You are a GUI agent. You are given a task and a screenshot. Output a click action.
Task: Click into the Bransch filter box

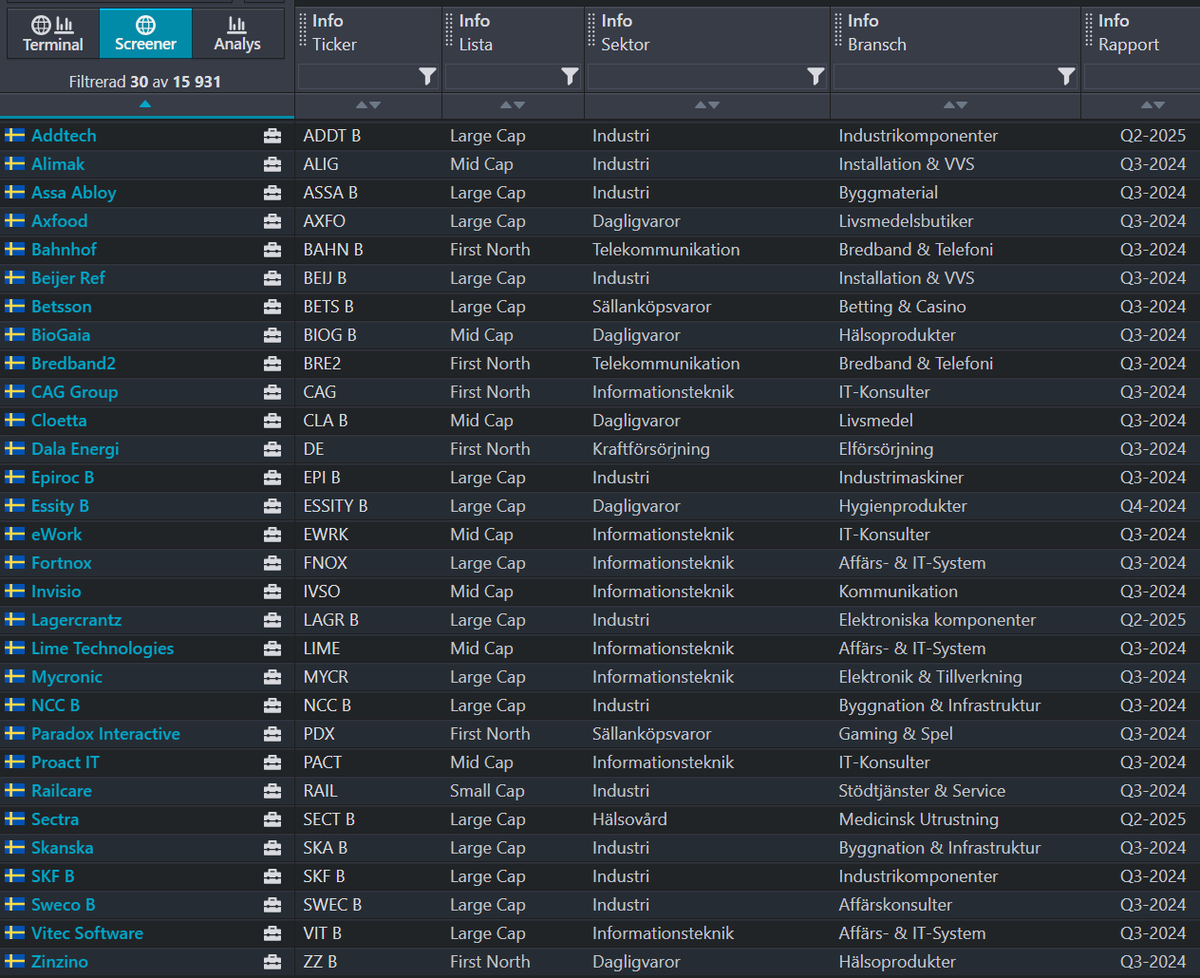click(x=945, y=77)
